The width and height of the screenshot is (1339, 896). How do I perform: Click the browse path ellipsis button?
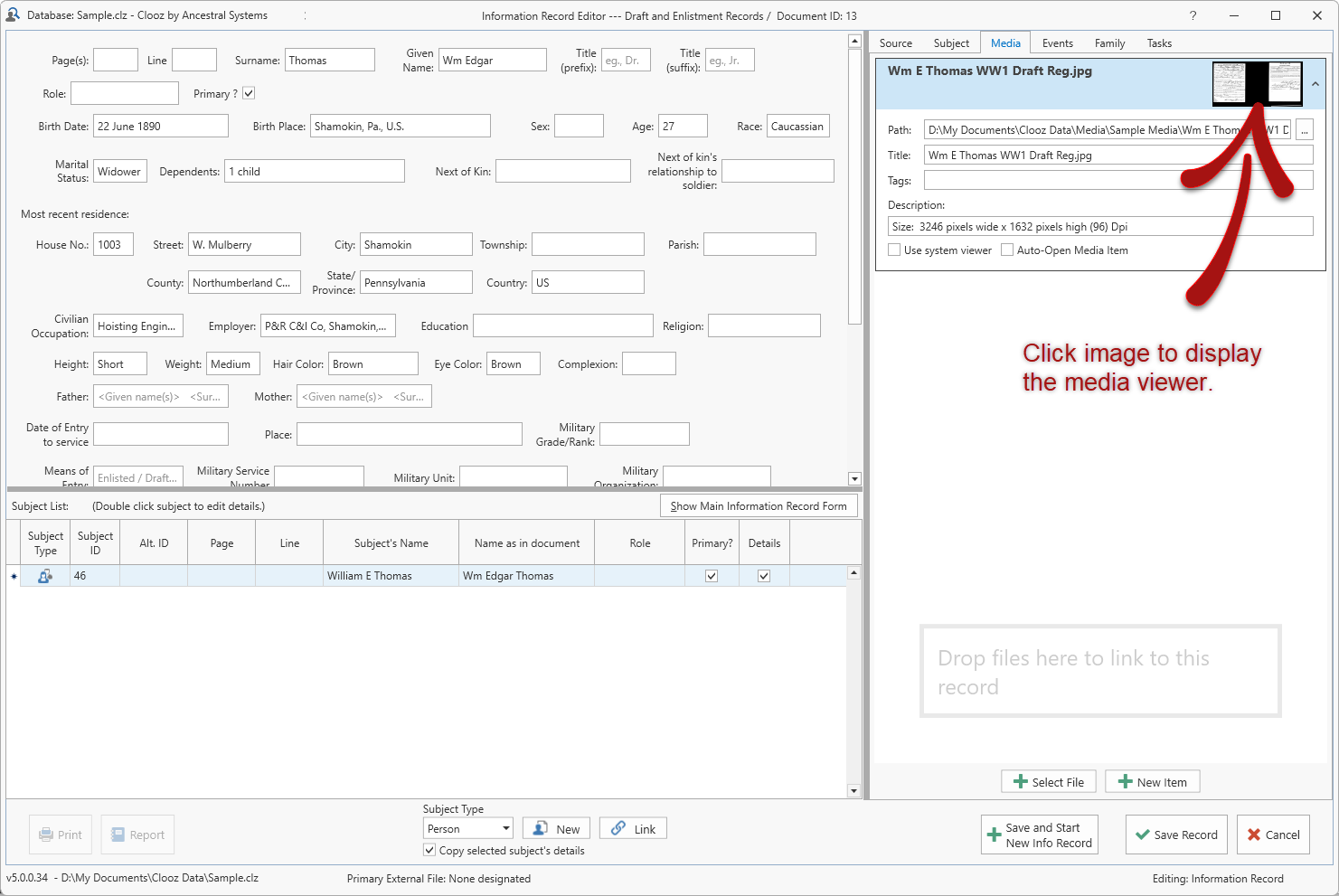(x=1304, y=130)
